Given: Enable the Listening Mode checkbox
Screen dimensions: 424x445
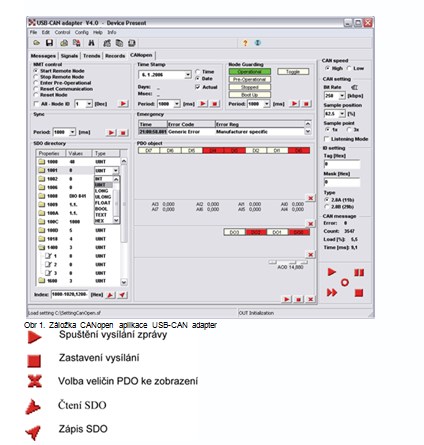Looking at the screenshot, I should 327,139.
